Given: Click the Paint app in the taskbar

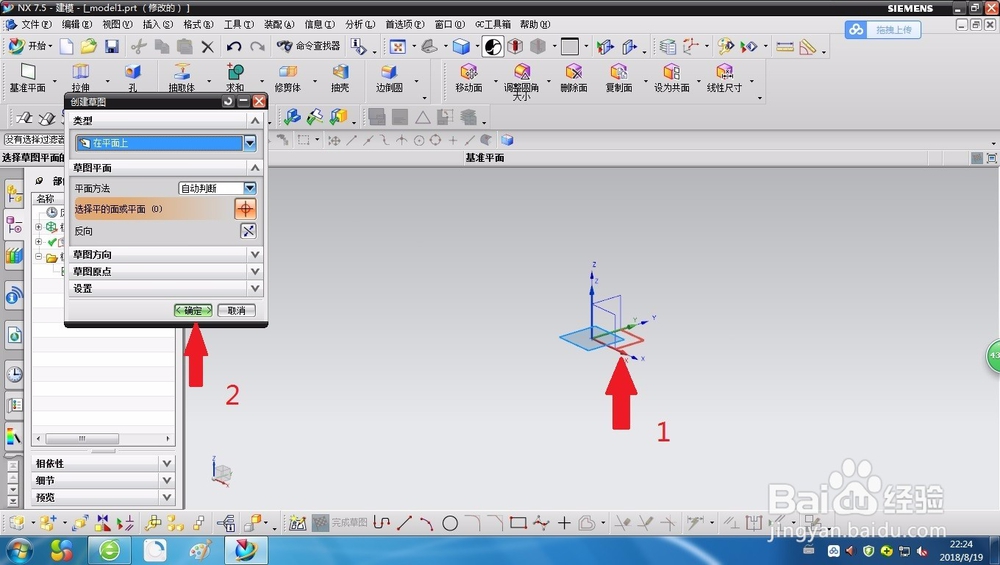Looking at the screenshot, I should tap(200, 550).
